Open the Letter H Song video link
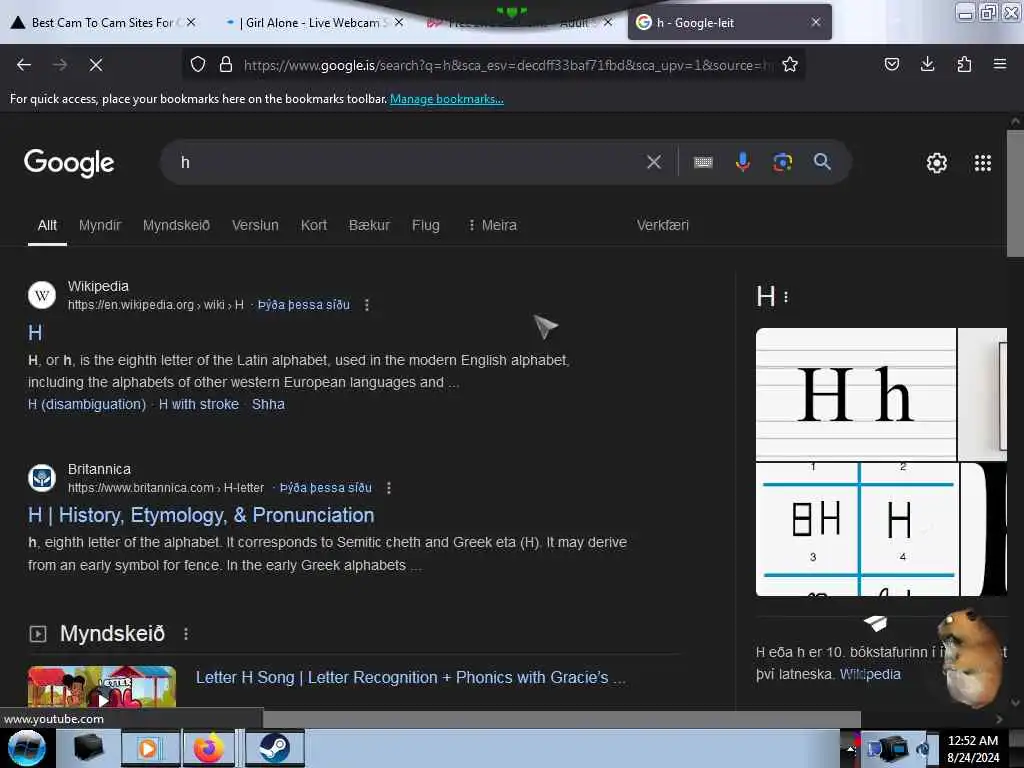Viewport: 1024px width, 768px height. click(410, 677)
